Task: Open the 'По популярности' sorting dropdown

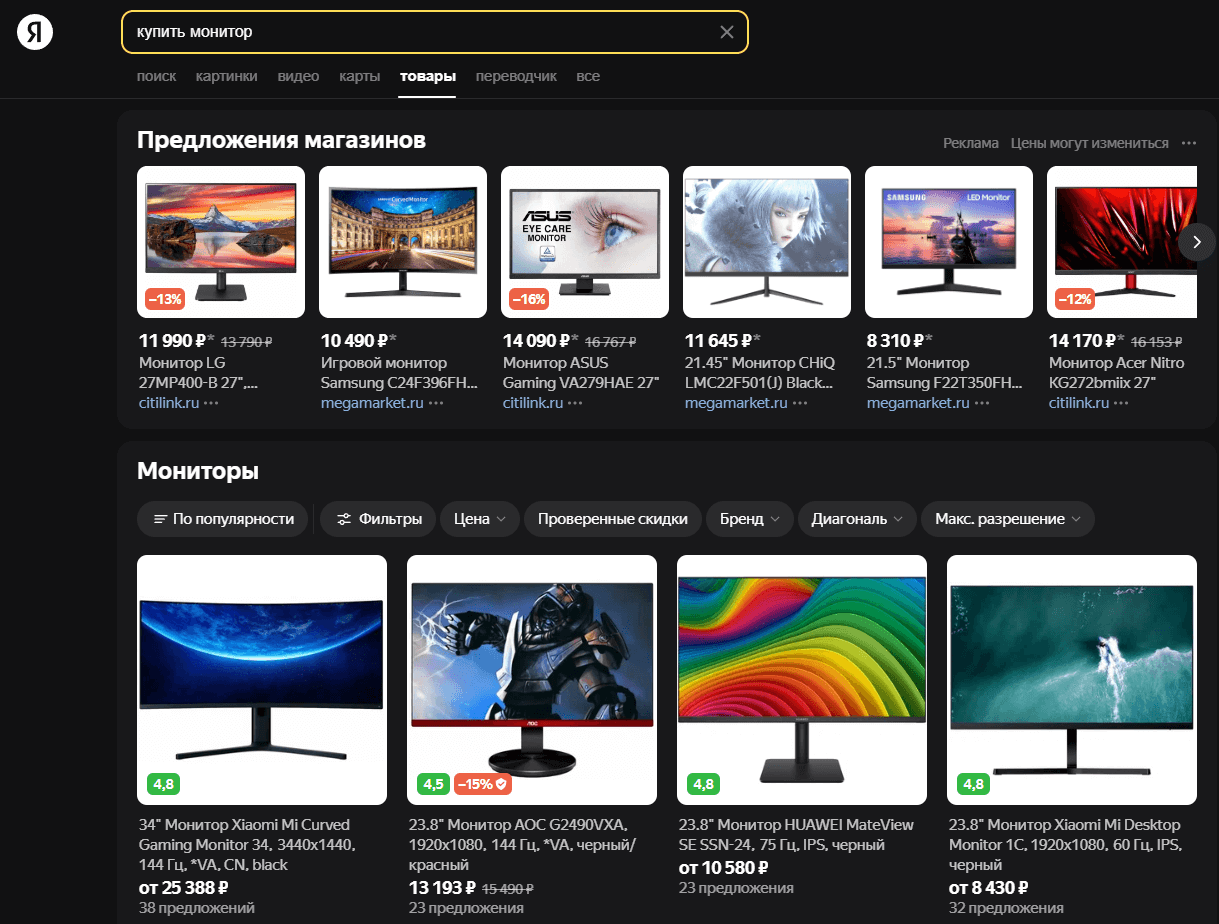Action: 223,519
